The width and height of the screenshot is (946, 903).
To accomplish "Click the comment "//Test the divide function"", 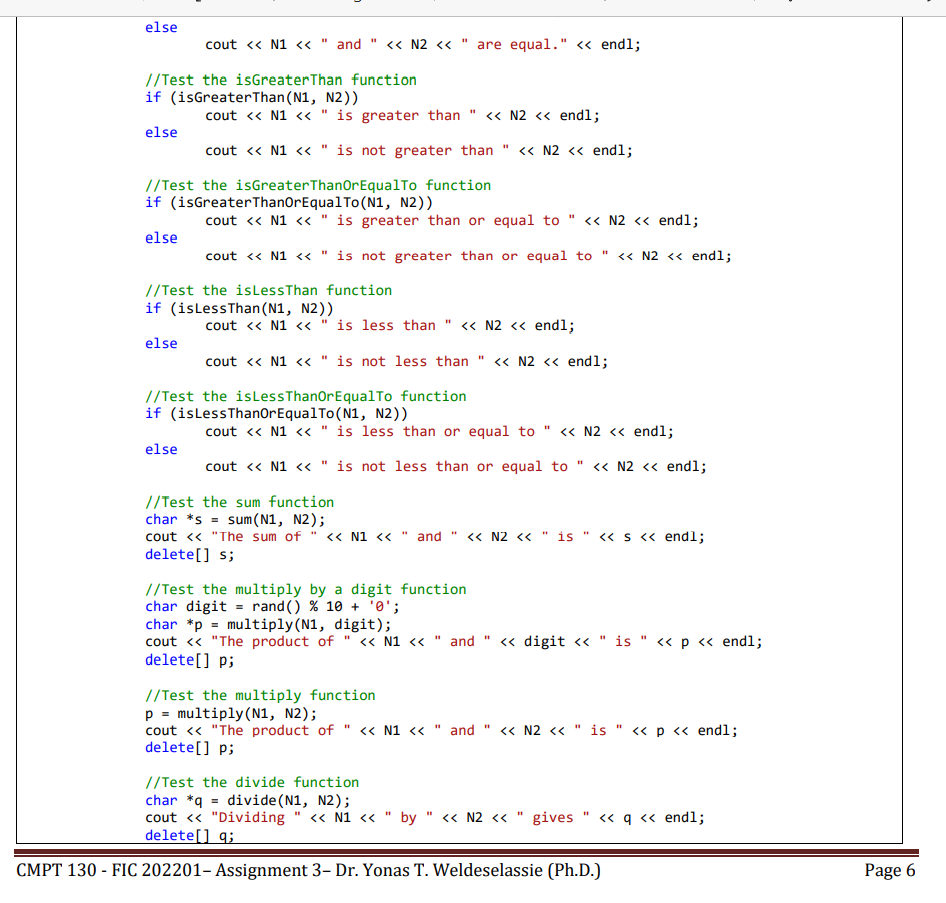I will click(252, 783).
